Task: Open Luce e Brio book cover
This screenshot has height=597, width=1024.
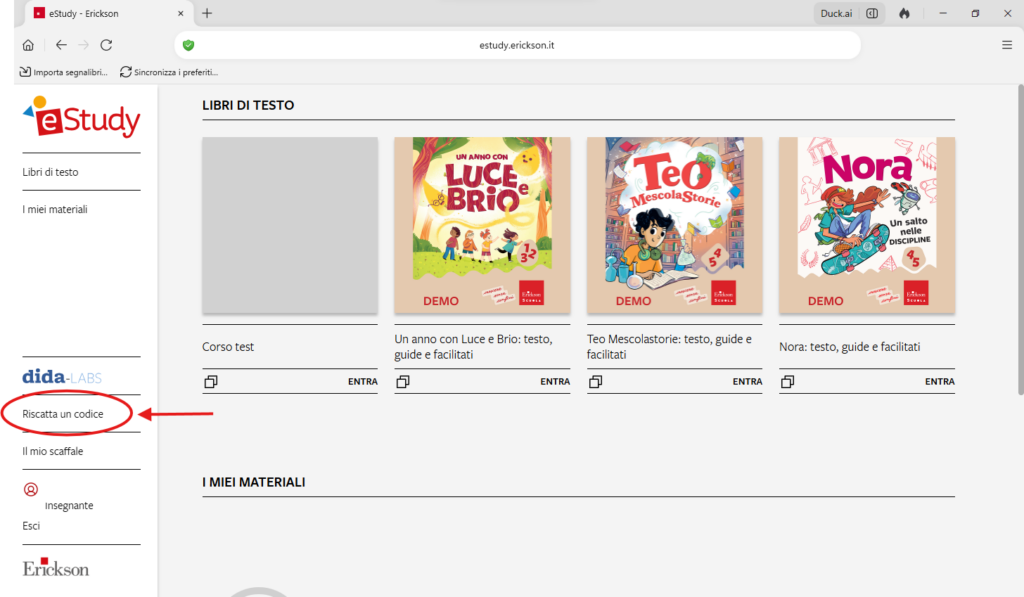Action: click(x=482, y=225)
